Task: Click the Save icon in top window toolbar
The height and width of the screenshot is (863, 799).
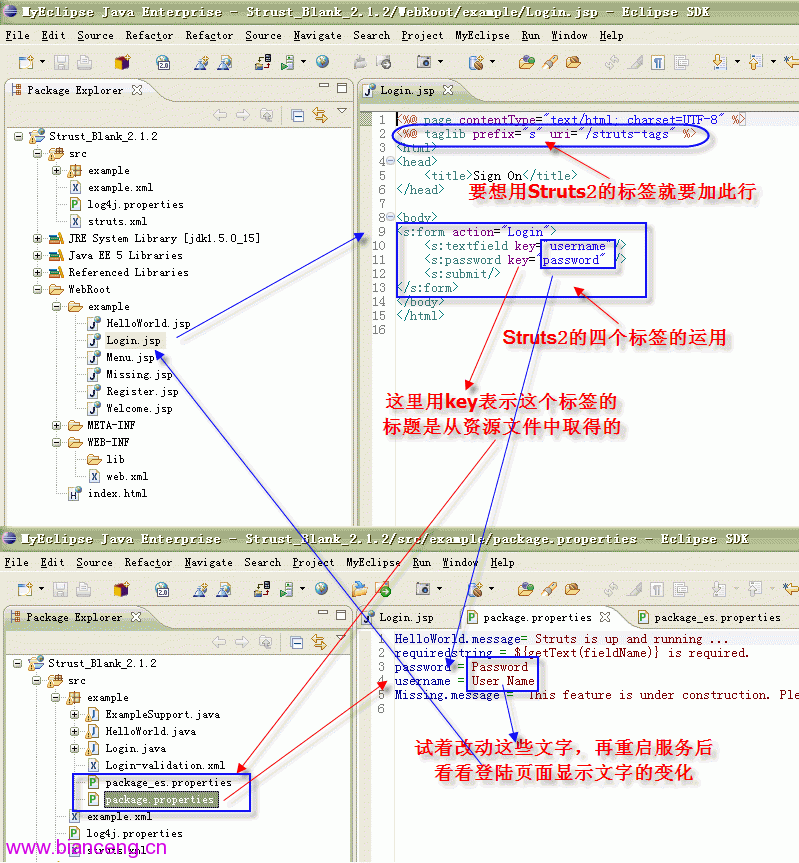Action: click(61, 62)
